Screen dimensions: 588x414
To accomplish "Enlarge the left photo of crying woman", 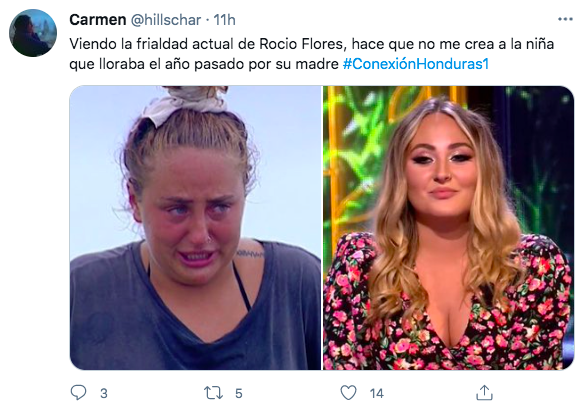I will (x=195, y=228).
